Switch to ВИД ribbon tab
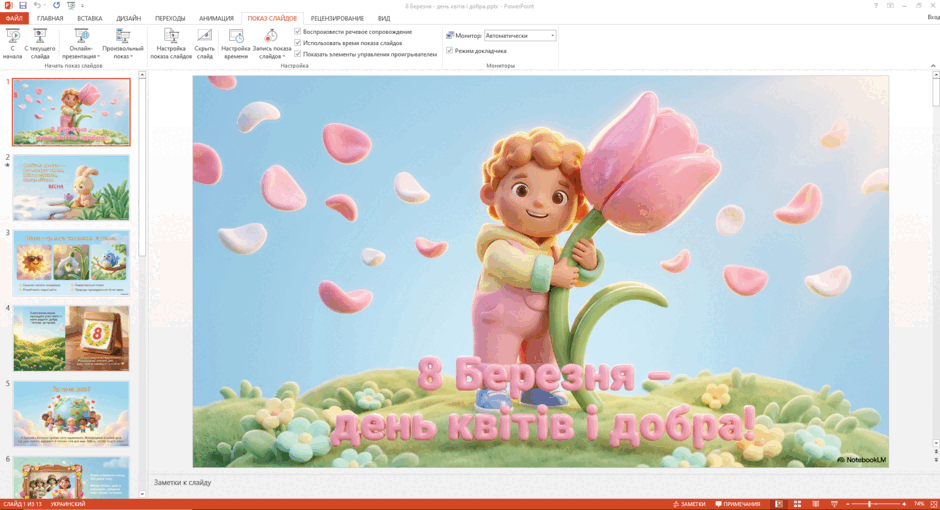Viewport: 940px width, 510px height. [x=384, y=19]
